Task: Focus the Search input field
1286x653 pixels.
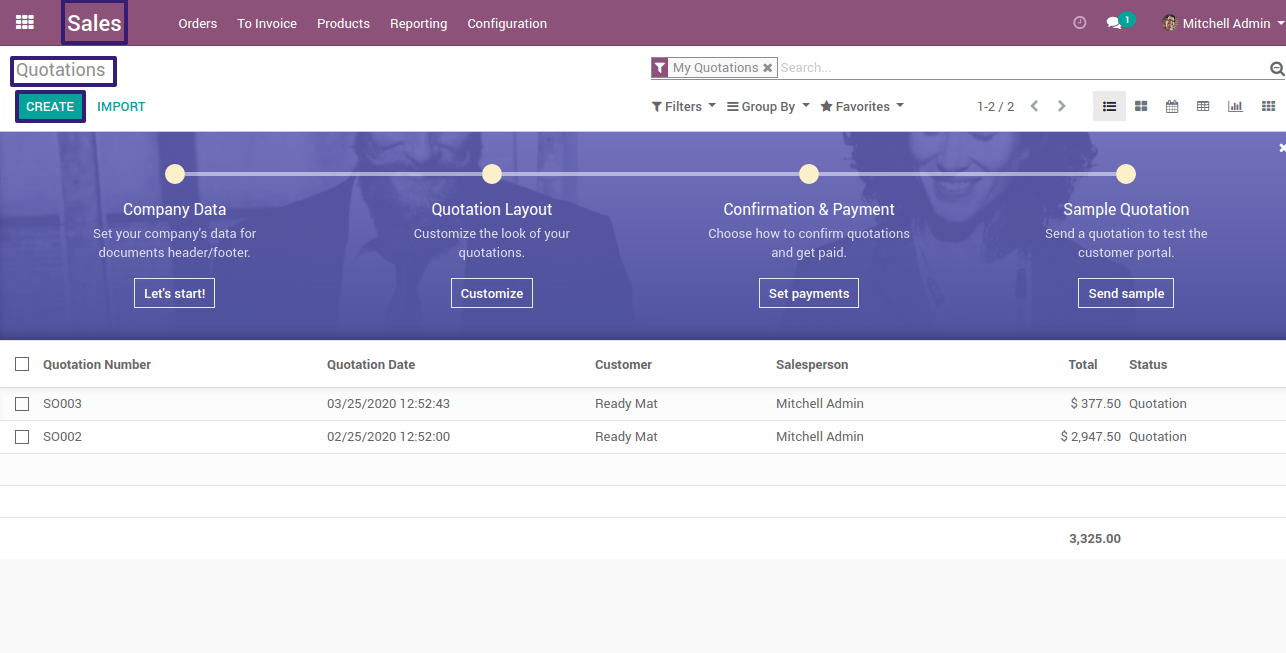Action: click(1022, 68)
